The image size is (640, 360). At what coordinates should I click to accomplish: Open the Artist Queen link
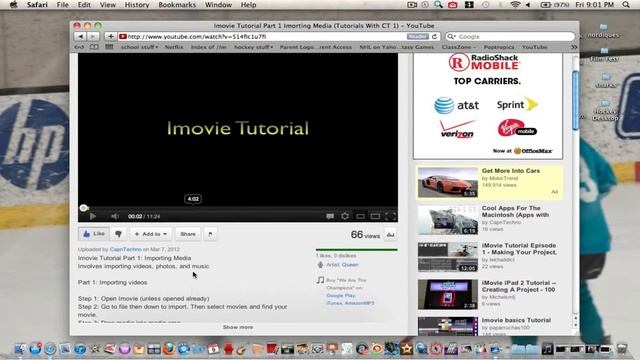tap(350, 265)
